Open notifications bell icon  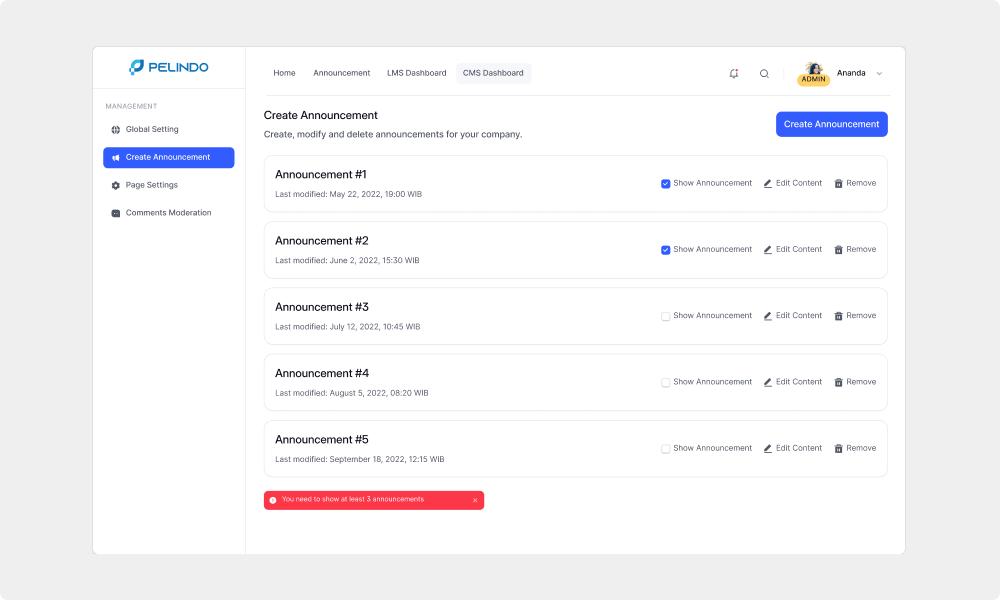click(x=733, y=73)
